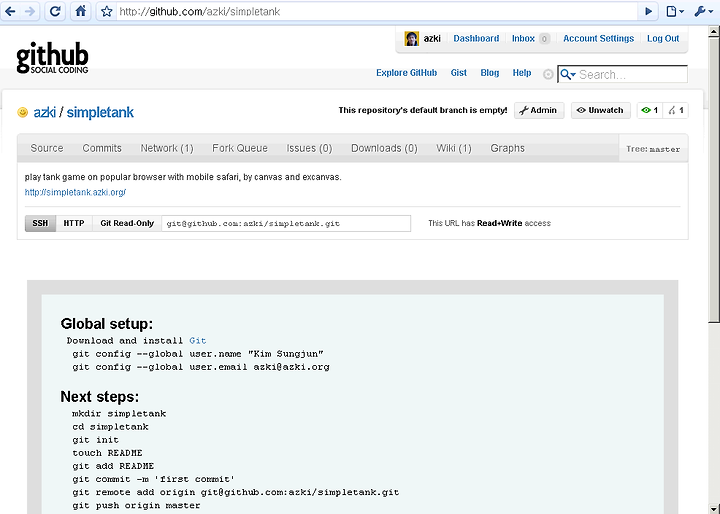Open the wrench settings menu
Image resolution: width=720 pixels, height=514 pixels.
click(703, 11)
